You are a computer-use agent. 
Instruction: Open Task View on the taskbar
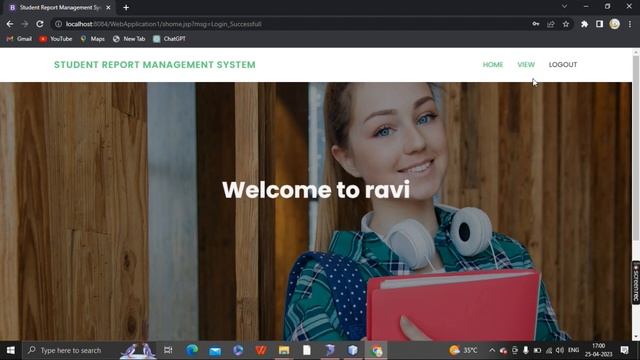[x=168, y=350]
